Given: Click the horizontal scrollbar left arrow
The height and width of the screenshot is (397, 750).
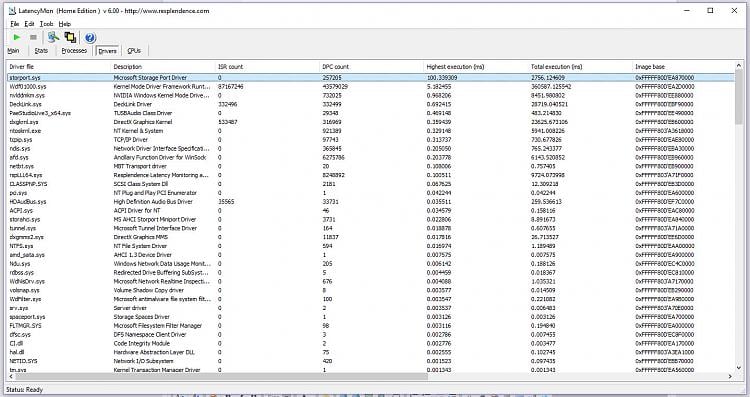Looking at the screenshot, I should click(x=12, y=376).
